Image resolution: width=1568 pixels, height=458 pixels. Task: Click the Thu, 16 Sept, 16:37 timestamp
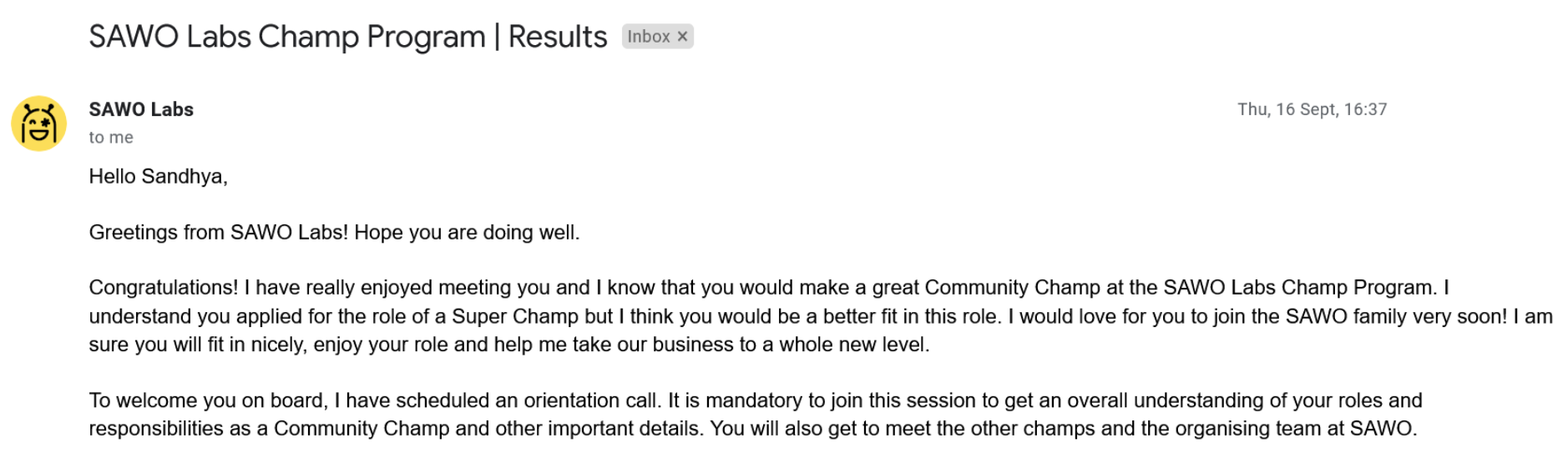pos(1312,109)
